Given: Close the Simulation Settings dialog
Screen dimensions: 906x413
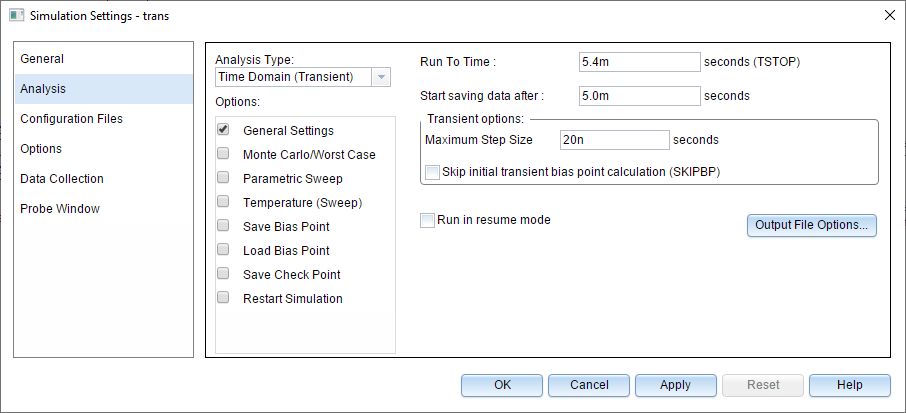Looking at the screenshot, I should click(890, 16).
